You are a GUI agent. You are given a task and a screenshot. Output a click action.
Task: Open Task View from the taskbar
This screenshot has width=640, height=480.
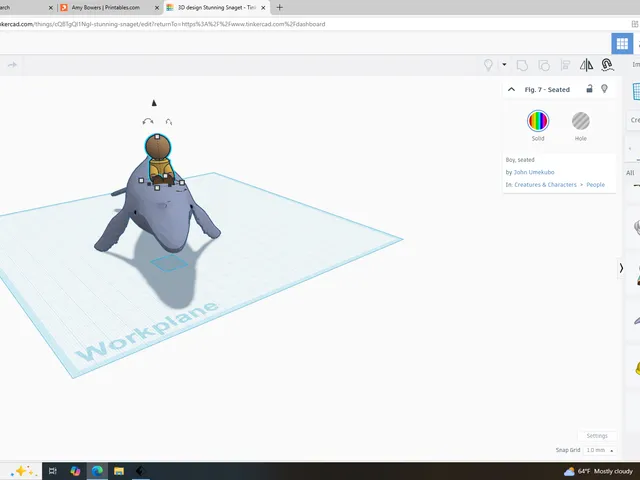(x=53, y=471)
